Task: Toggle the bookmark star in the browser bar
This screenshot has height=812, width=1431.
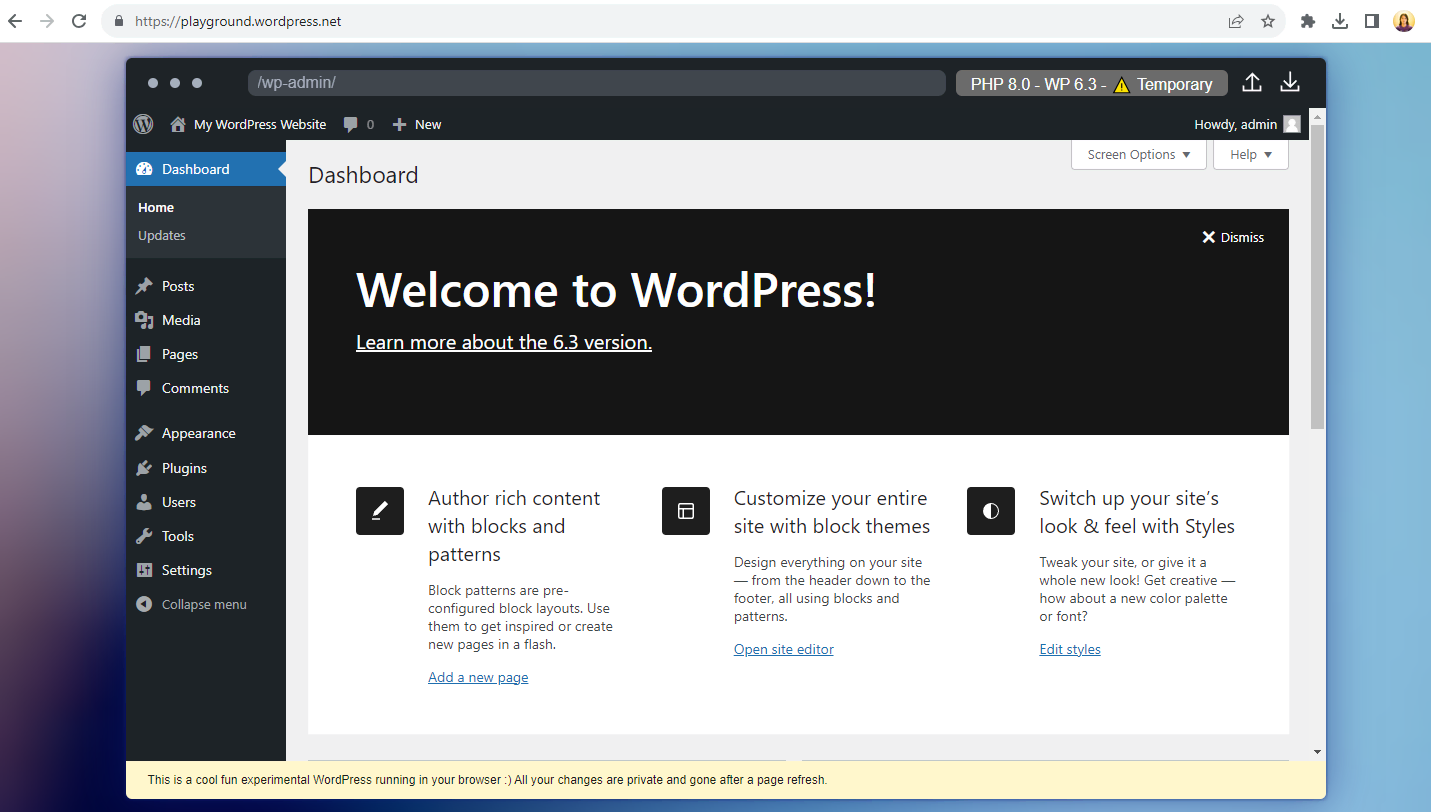Action: 1268,20
